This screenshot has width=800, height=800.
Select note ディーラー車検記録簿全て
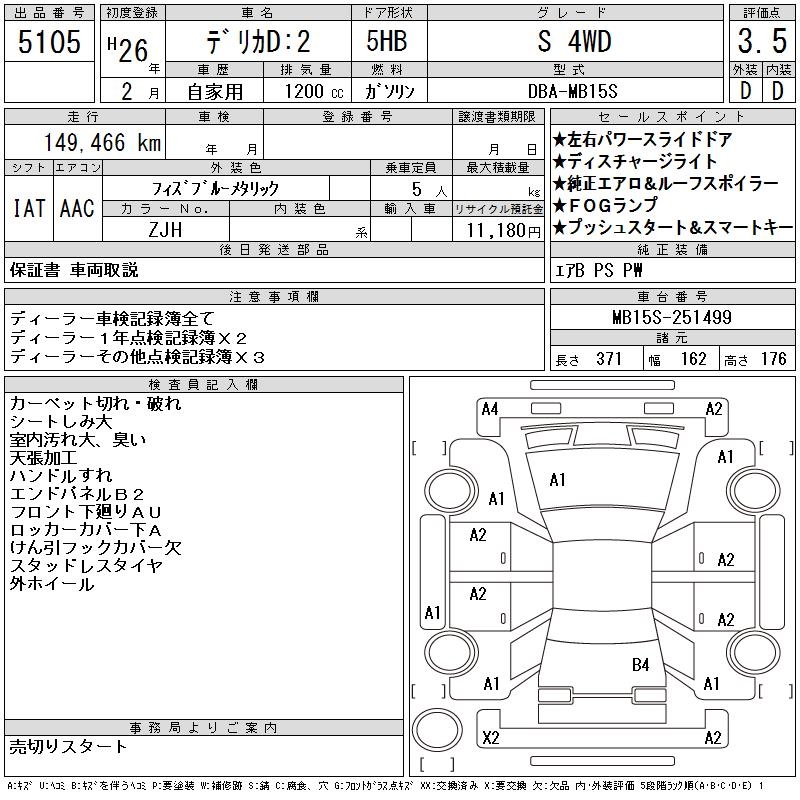pyautogui.click(x=112, y=319)
